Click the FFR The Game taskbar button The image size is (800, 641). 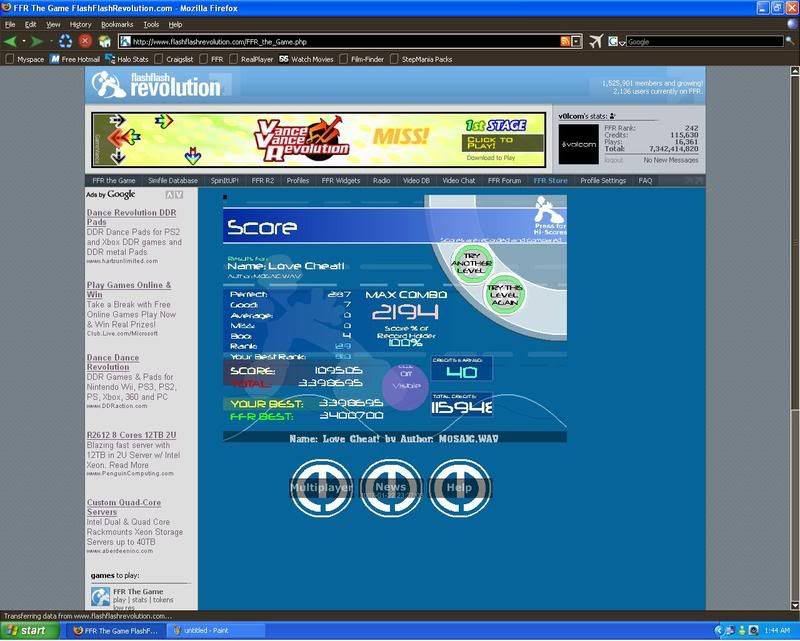117,631
